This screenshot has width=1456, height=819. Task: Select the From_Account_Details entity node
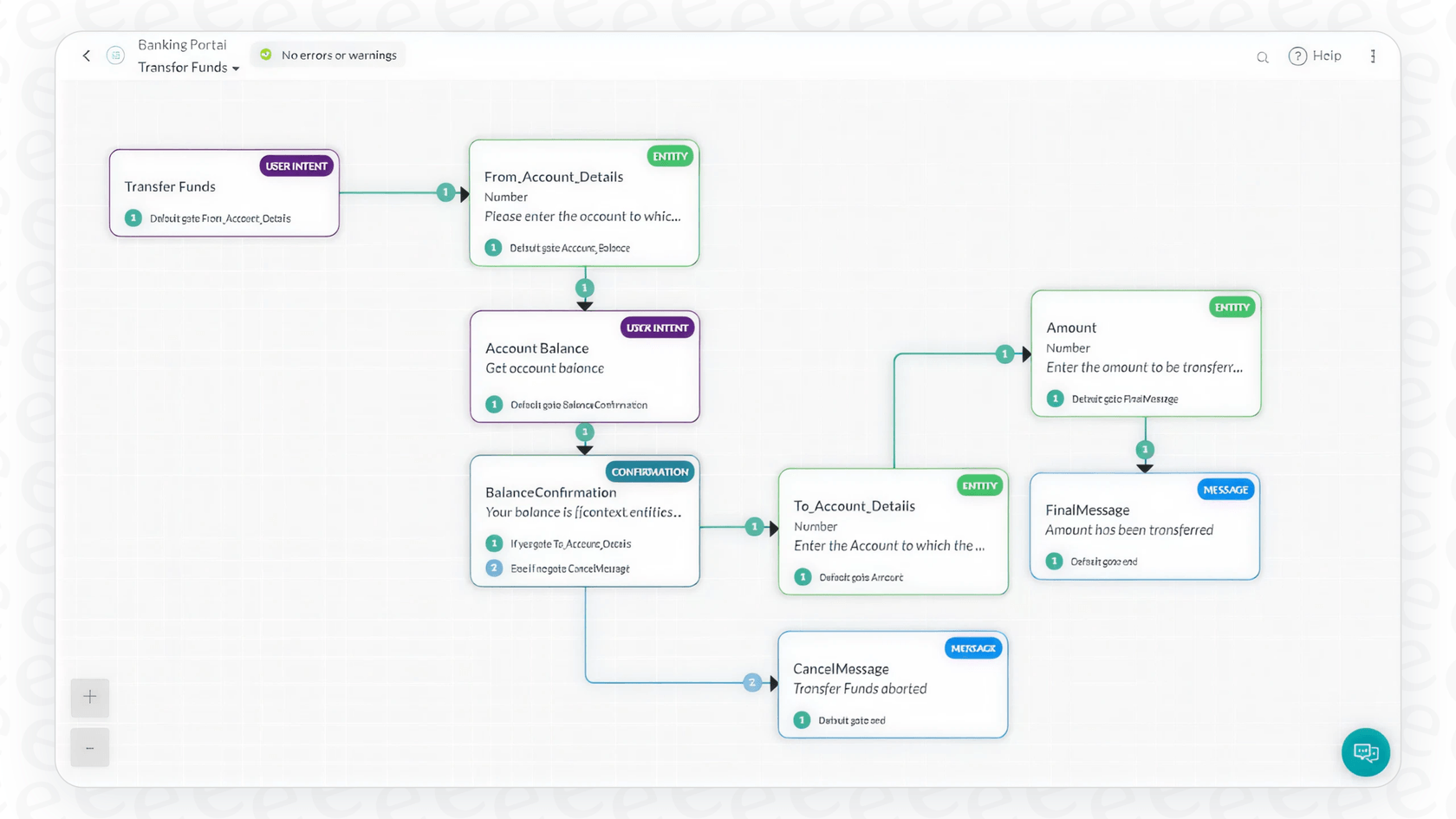pos(583,196)
